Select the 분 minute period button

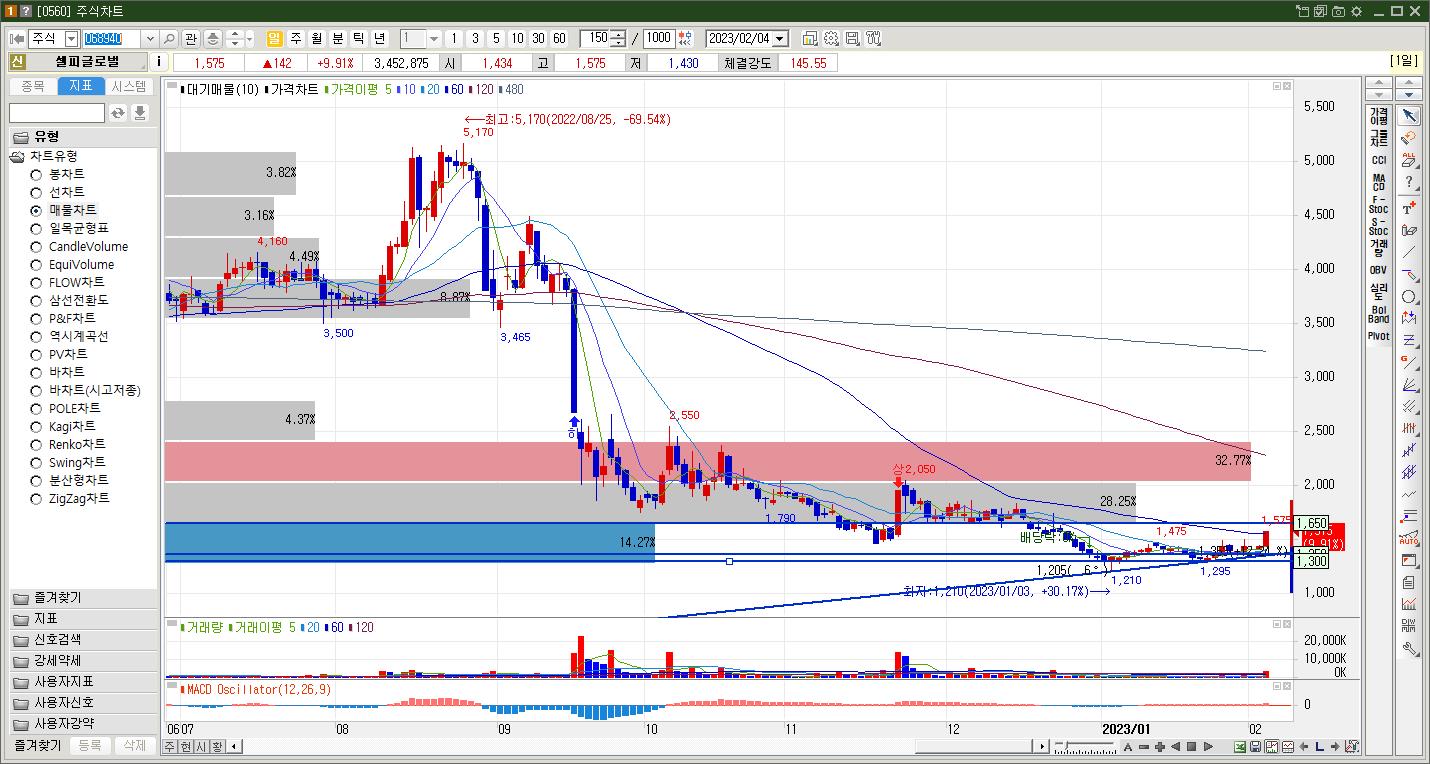[337, 38]
